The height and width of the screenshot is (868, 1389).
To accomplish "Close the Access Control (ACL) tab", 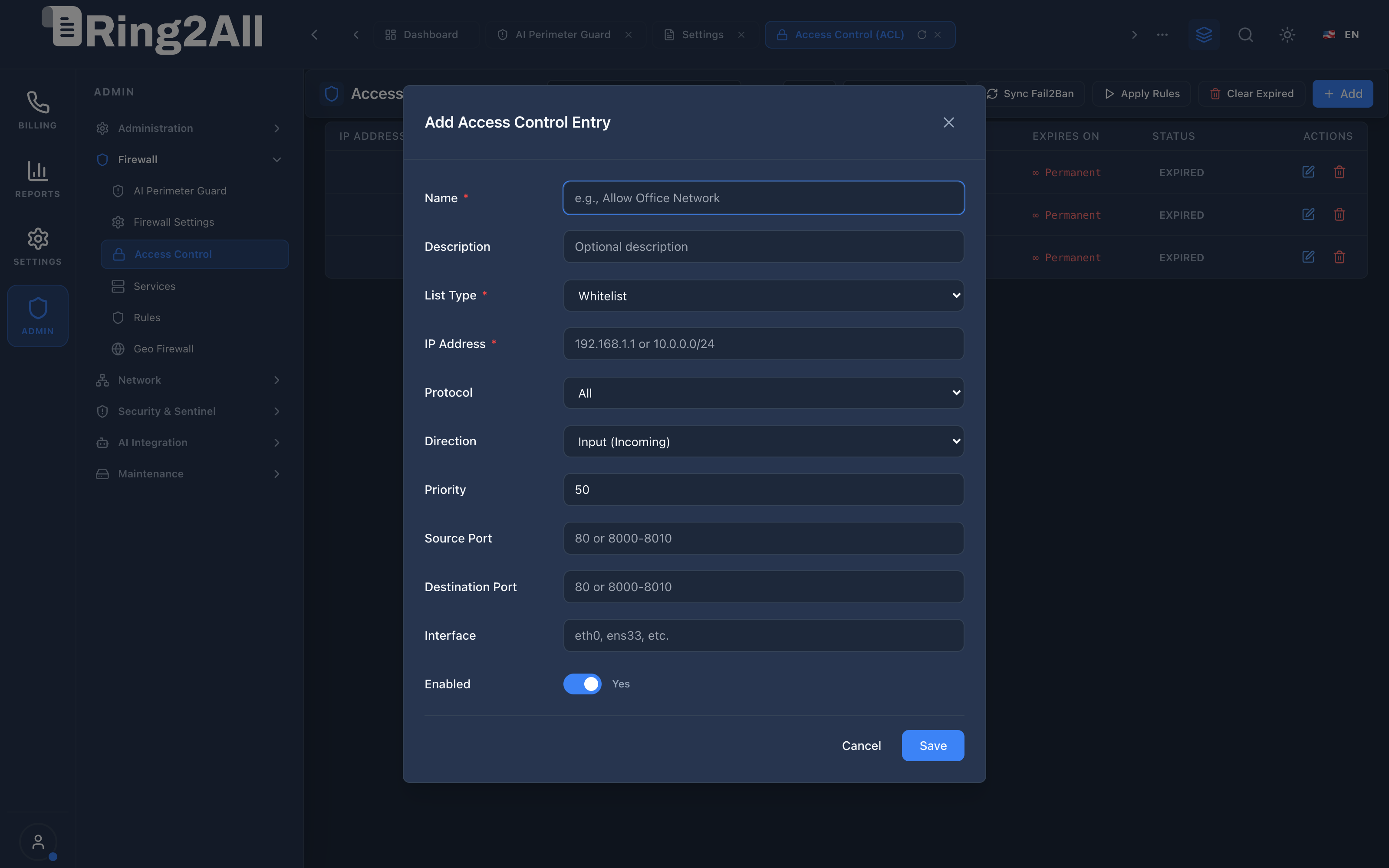I will point(938,34).
